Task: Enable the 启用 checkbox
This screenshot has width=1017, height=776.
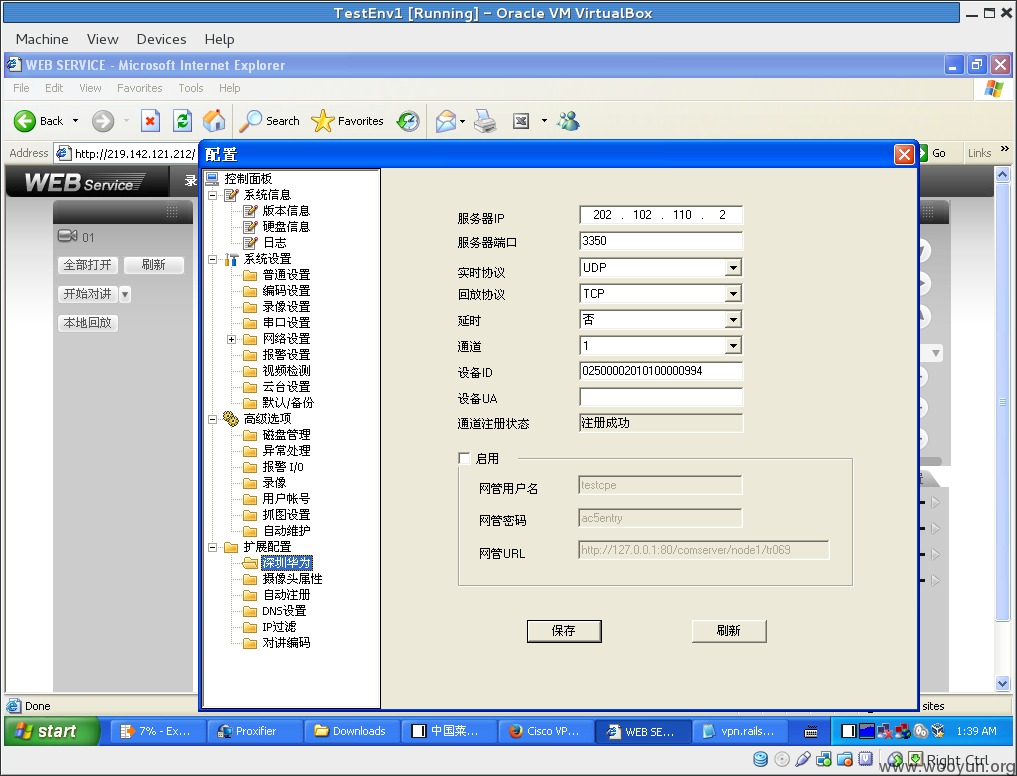Action: click(464, 458)
